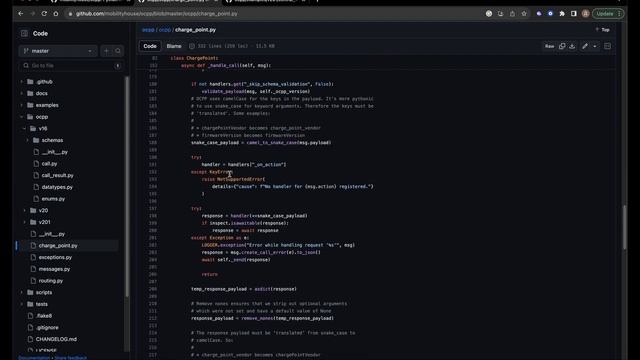Open CHANGELOG.md in the file tree
Screen dimensions: 640x360
[56, 339]
